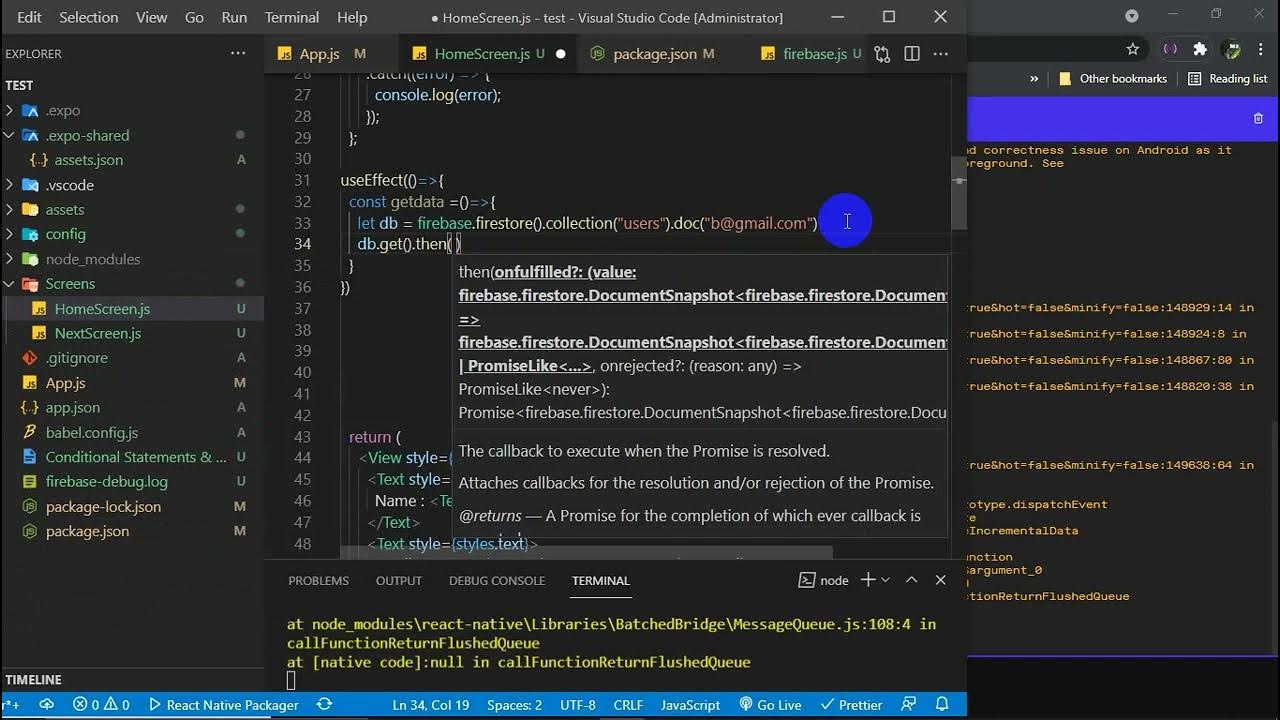
Task: Start React Native Packager from status bar
Action: (224, 705)
